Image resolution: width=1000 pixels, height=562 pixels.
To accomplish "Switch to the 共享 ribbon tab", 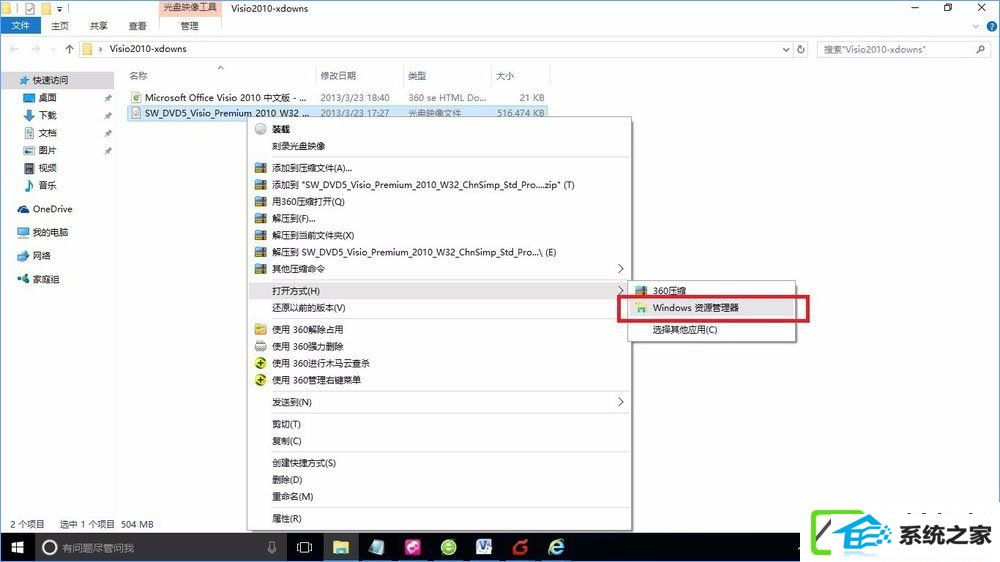I will point(99,26).
